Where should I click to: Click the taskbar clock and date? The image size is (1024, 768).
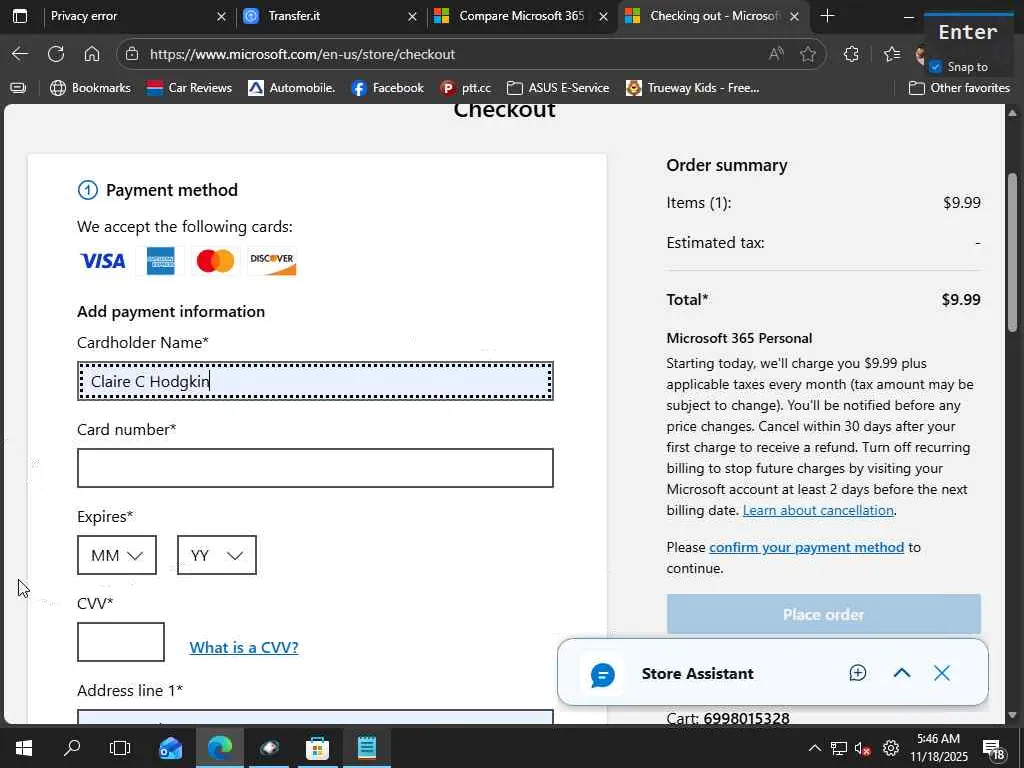938,748
